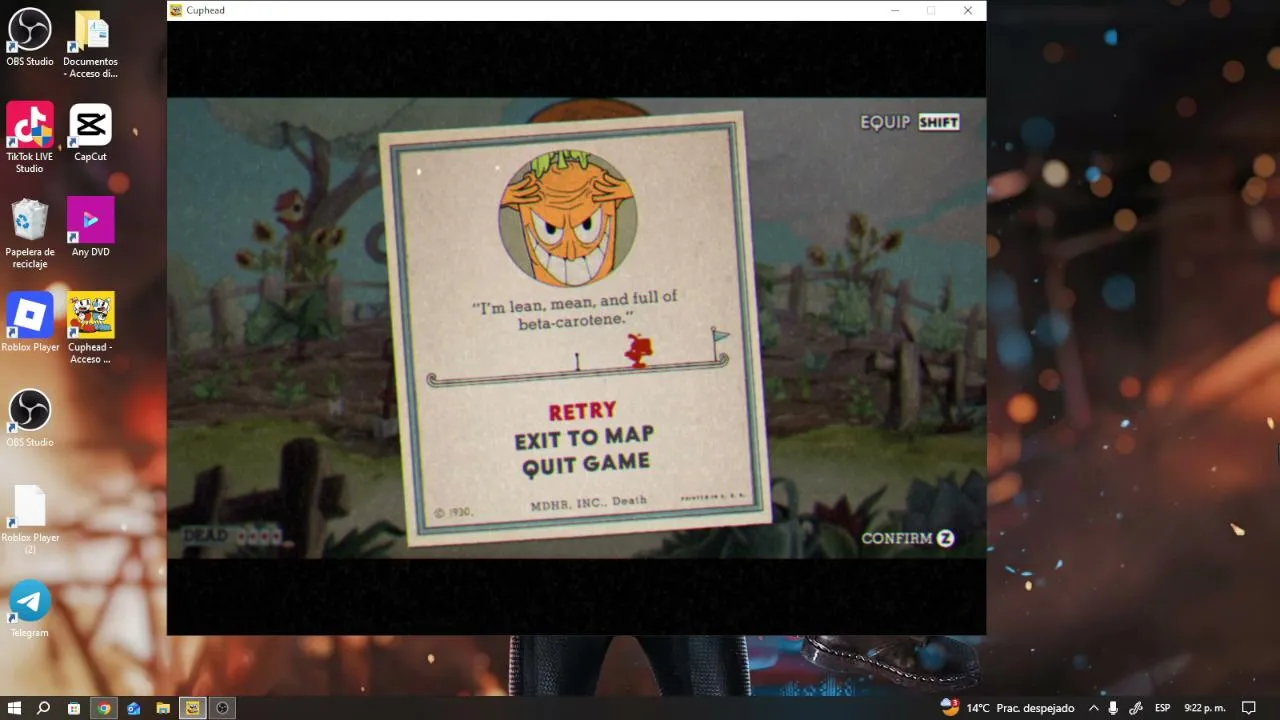This screenshot has height=720, width=1280.
Task: Open the notification center
Action: pyautogui.click(x=1248, y=708)
